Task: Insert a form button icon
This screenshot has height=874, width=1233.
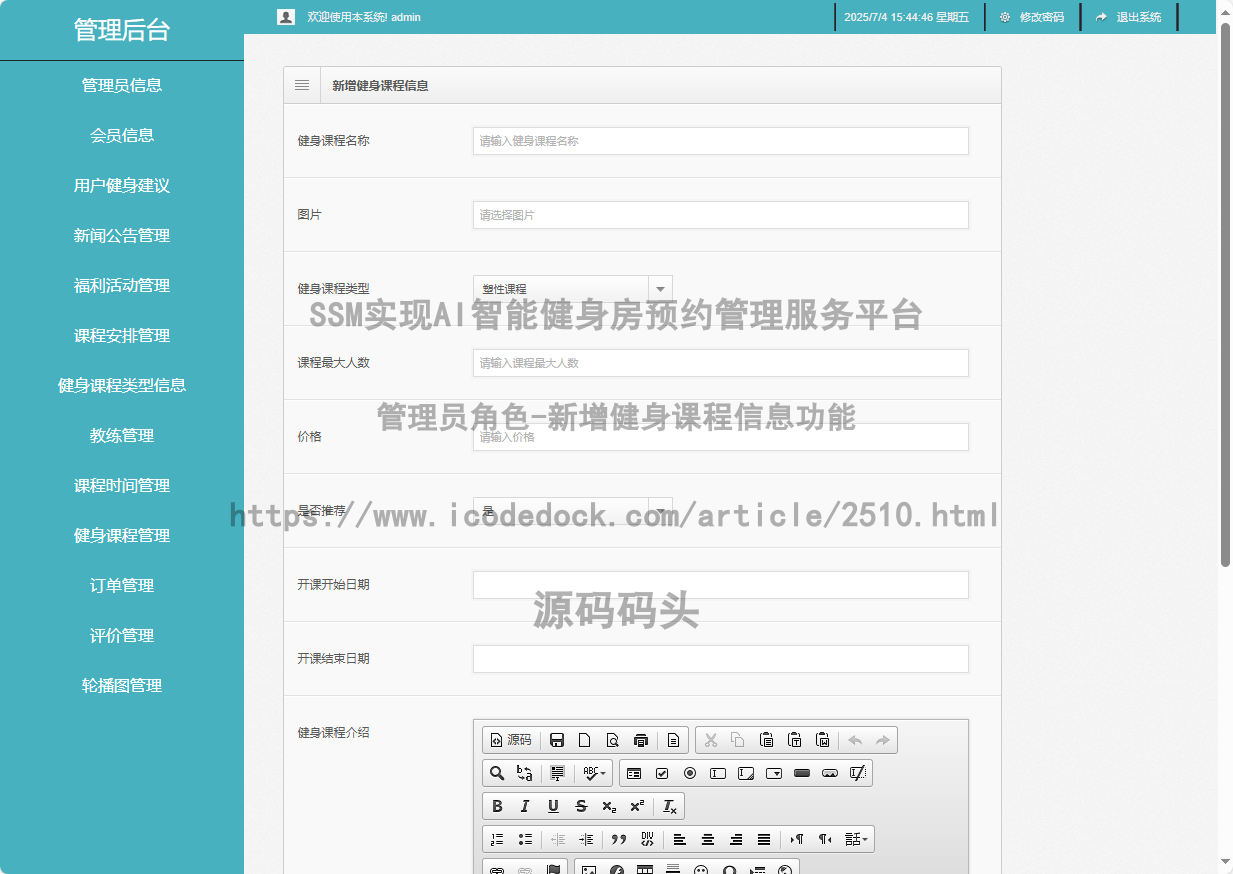Action: [x=801, y=773]
